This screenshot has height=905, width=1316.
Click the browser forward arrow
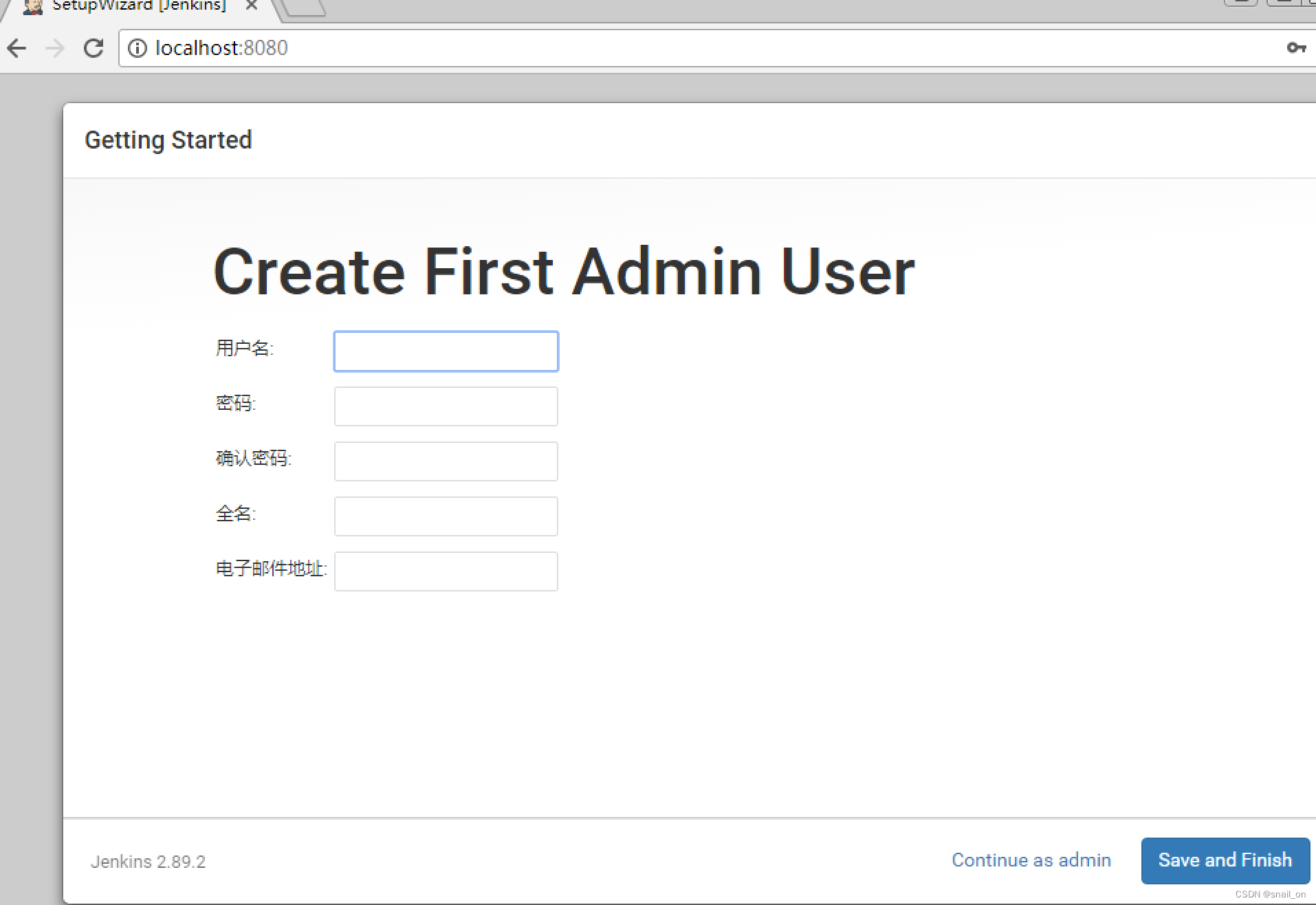[x=54, y=48]
